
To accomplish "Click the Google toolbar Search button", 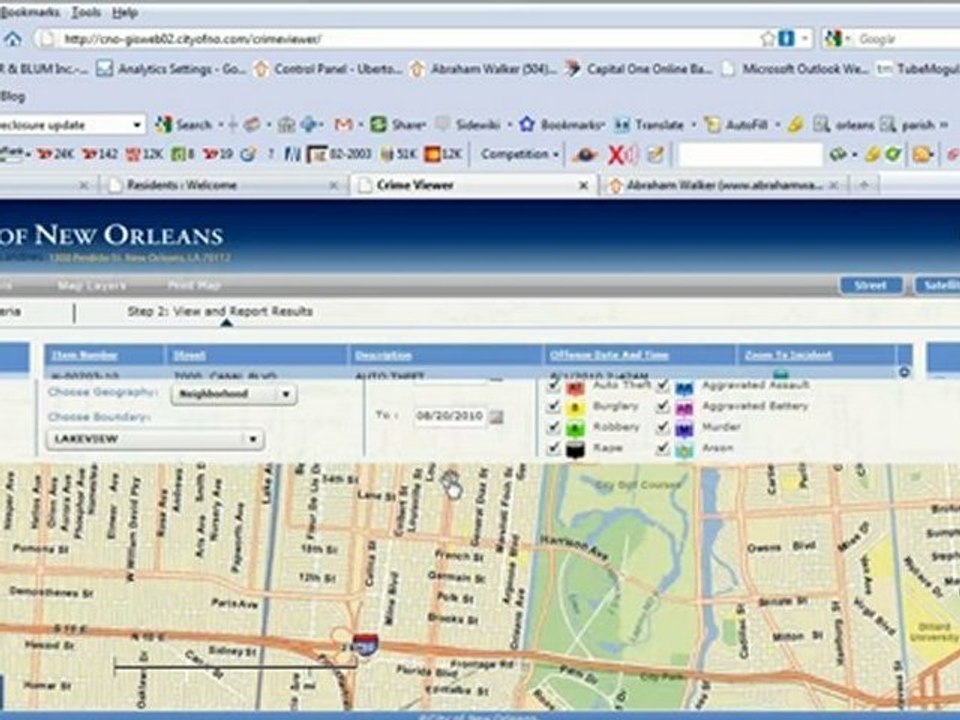I will [183, 125].
